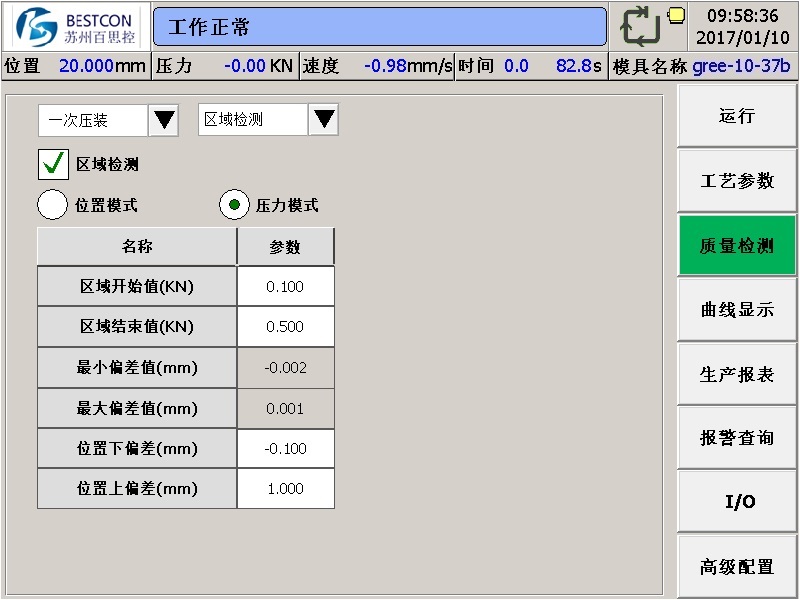Click the 最大偏差值 value 0.001
The height and width of the screenshot is (600, 800).
(x=286, y=408)
